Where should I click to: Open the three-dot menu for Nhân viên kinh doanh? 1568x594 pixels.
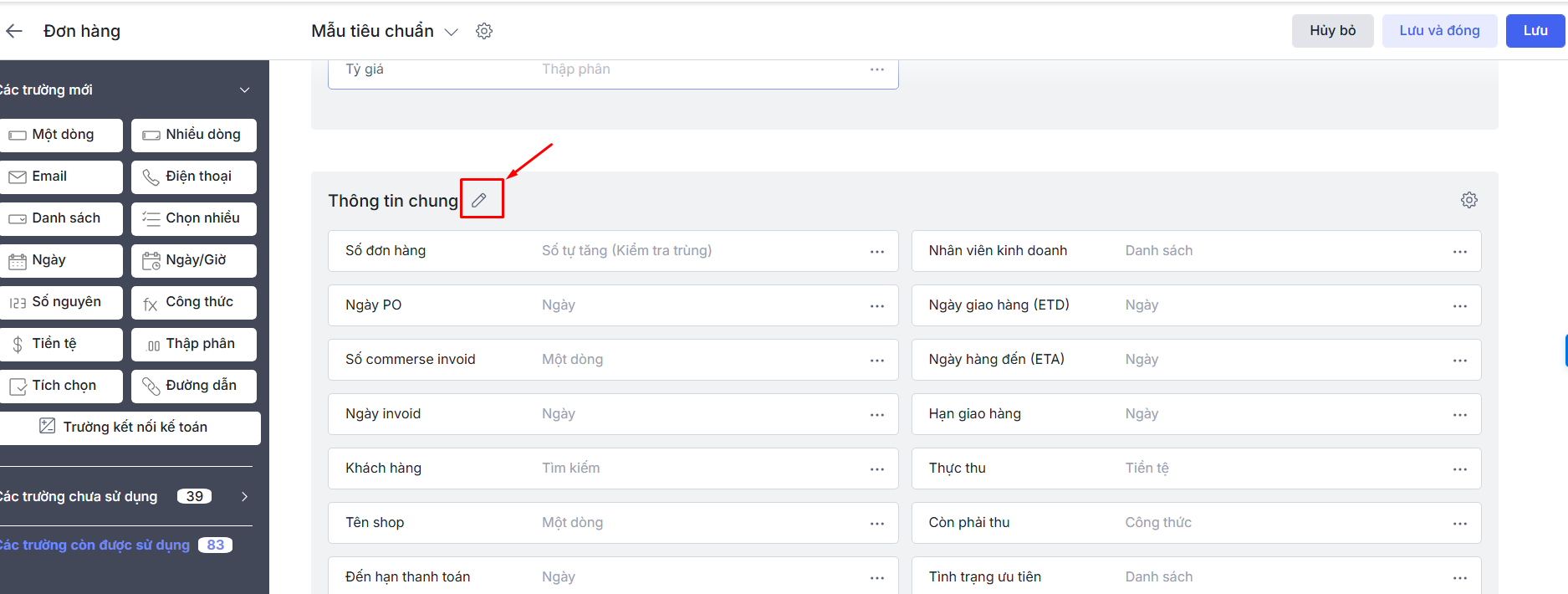coord(1459,251)
